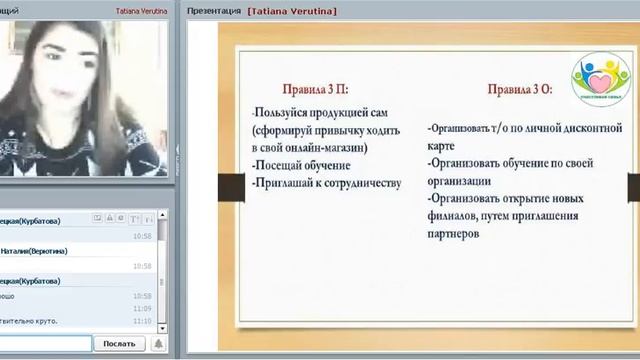Increase chat font size with T-up icon
This screenshot has height=360, width=640.
pos(134,220)
